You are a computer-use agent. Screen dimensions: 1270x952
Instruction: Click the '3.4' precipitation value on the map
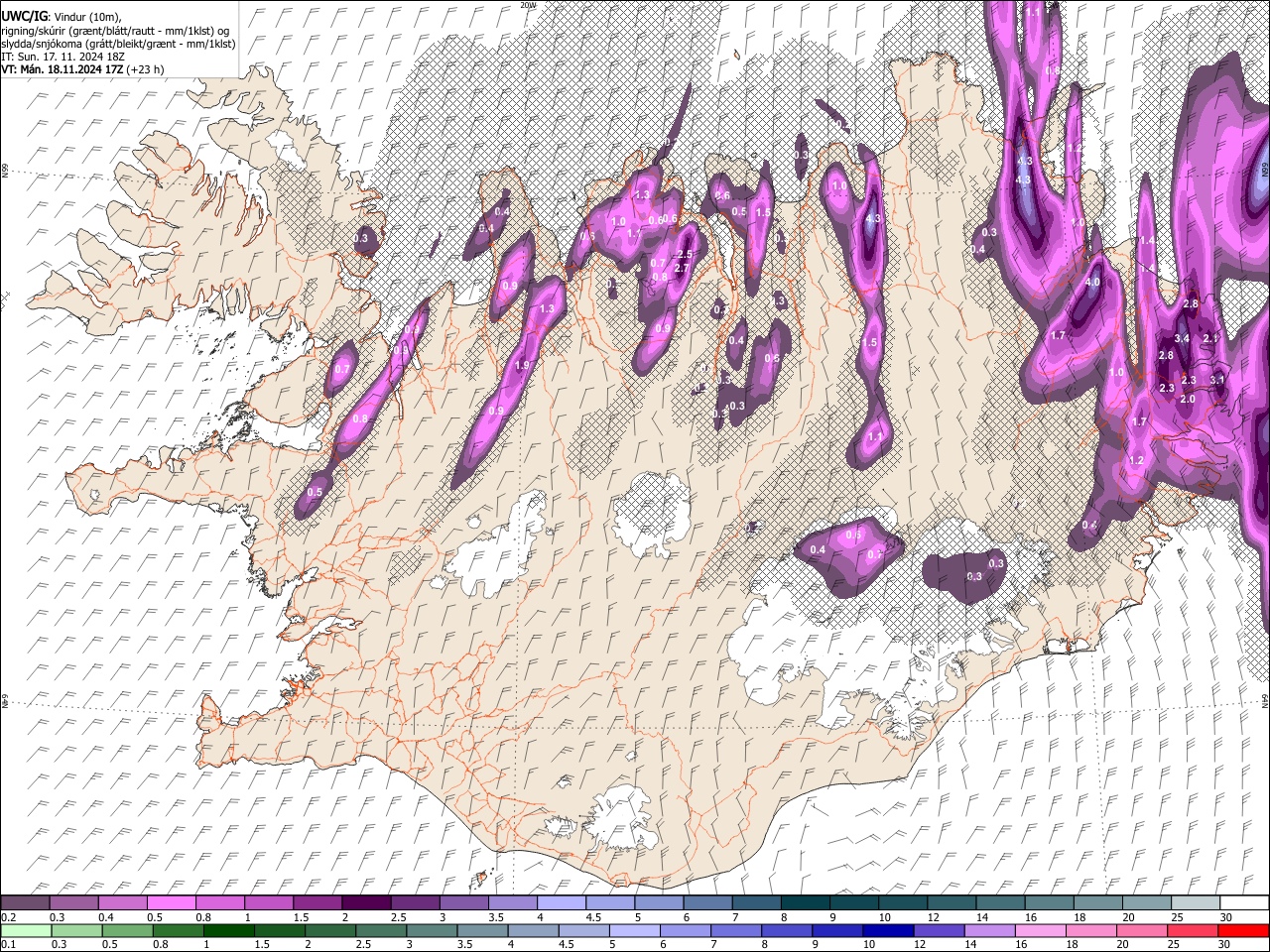[1182, 339]
